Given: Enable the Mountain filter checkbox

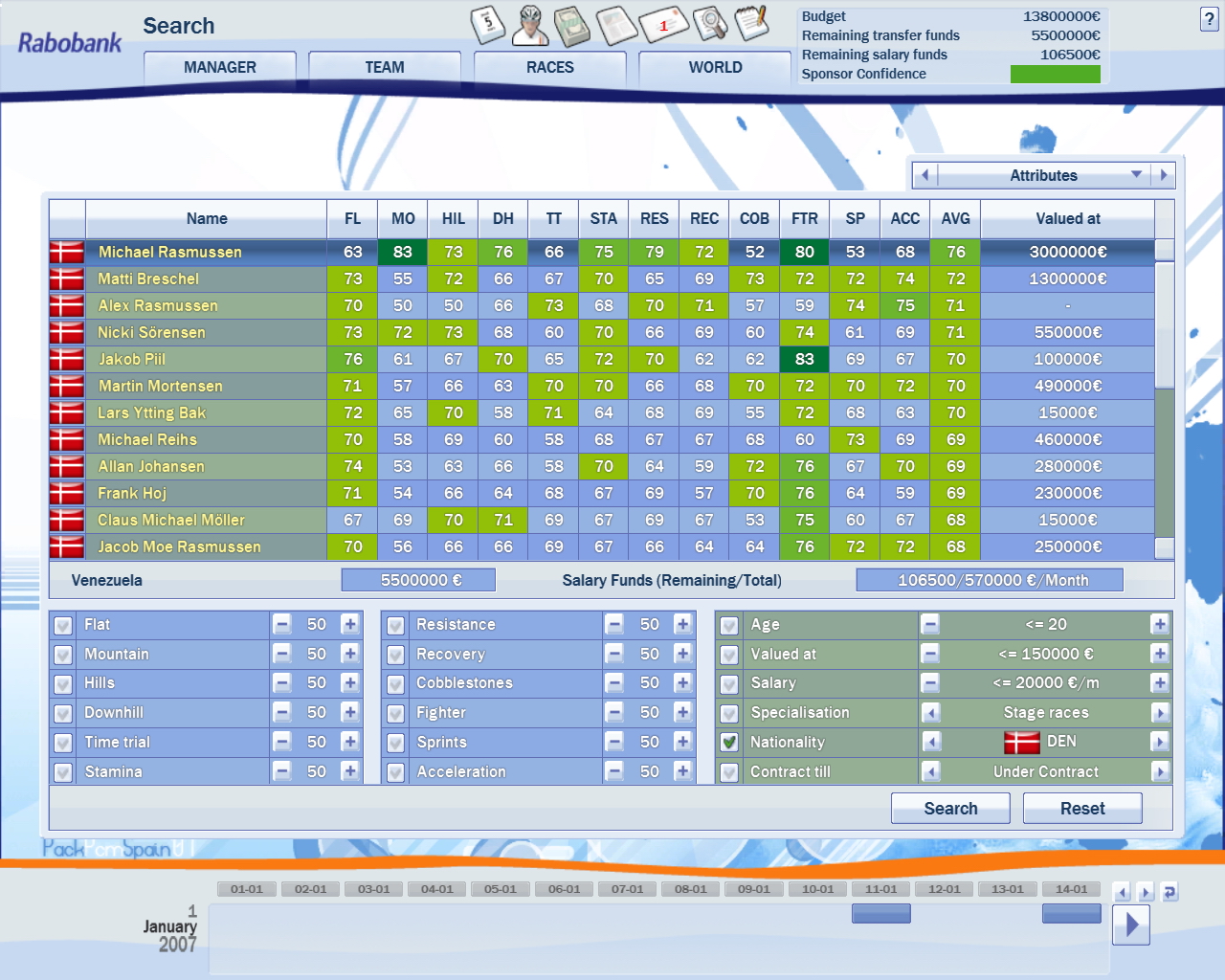Looking at the screenshot, I should click(63, 655).
